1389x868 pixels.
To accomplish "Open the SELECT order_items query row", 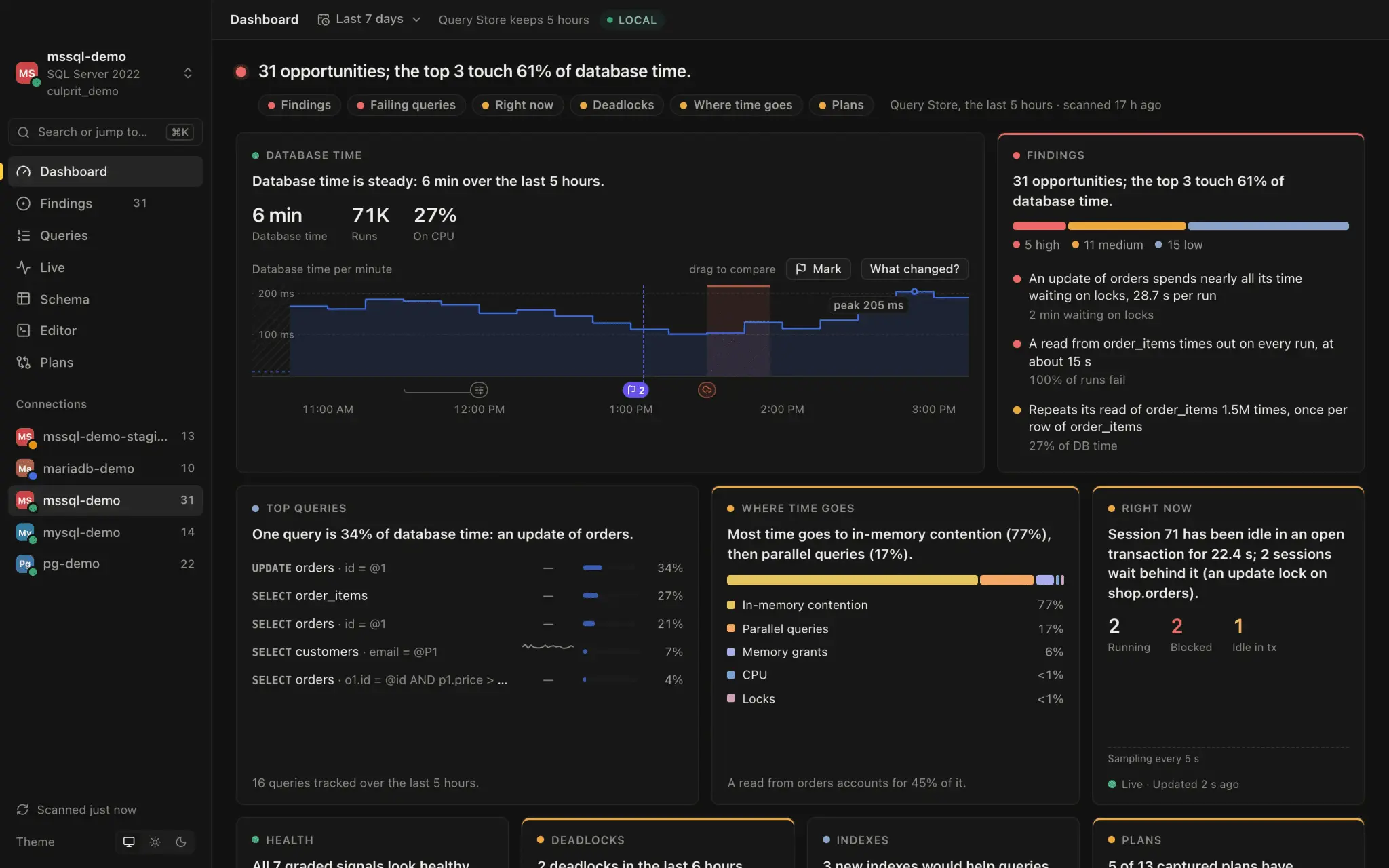I will [467, 596].
